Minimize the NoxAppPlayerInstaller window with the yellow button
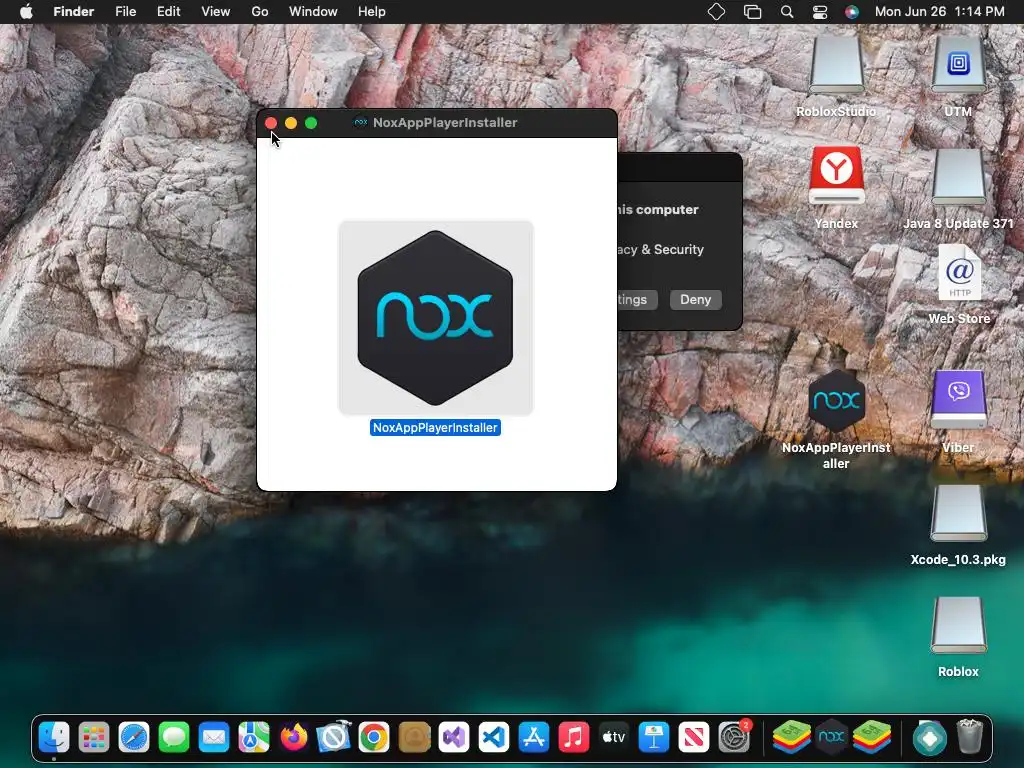Viewport: 1024px width, 768px height. click(291, 123)
